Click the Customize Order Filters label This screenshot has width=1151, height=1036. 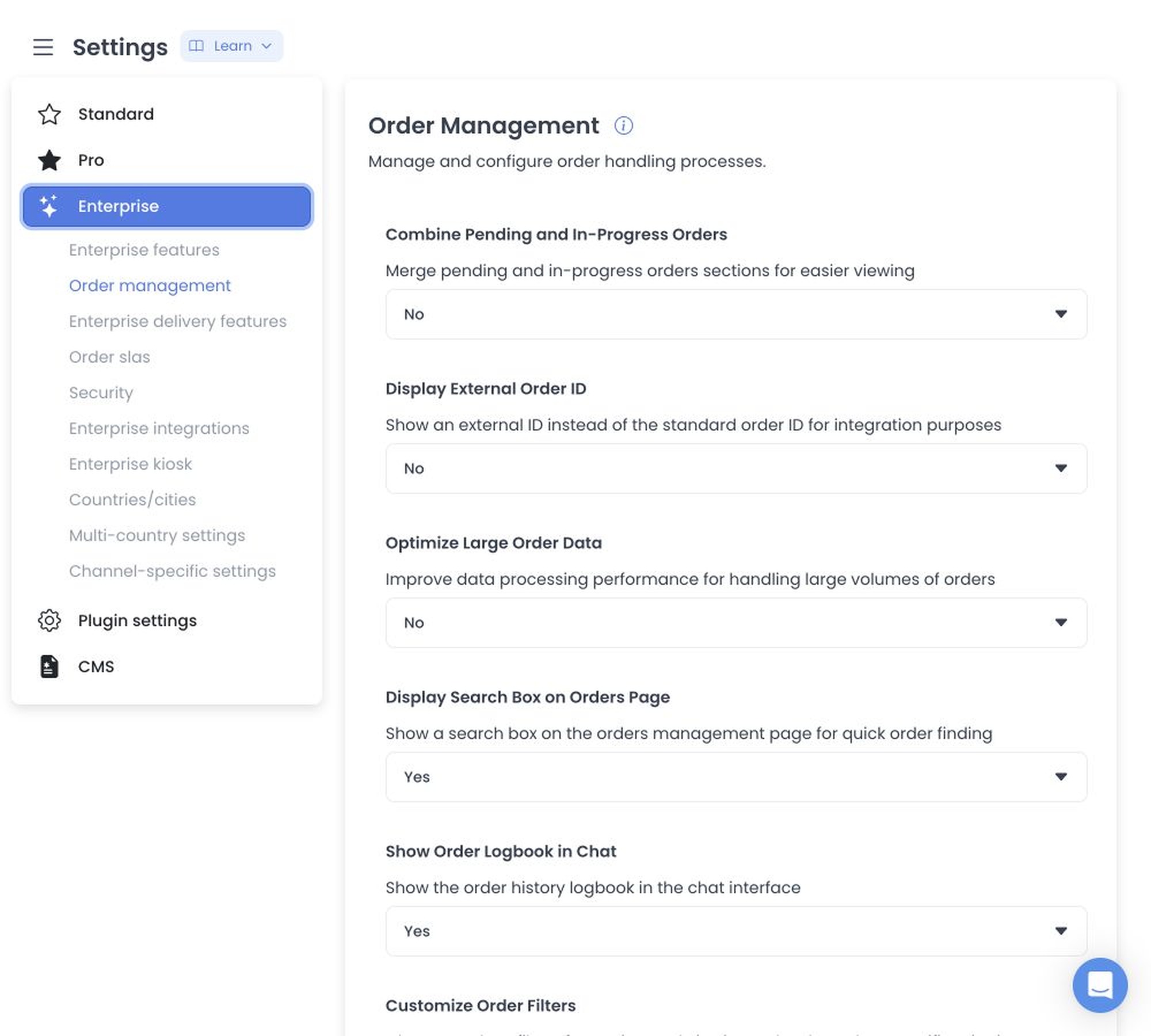pyautogui.click(x=481, y=1005)
